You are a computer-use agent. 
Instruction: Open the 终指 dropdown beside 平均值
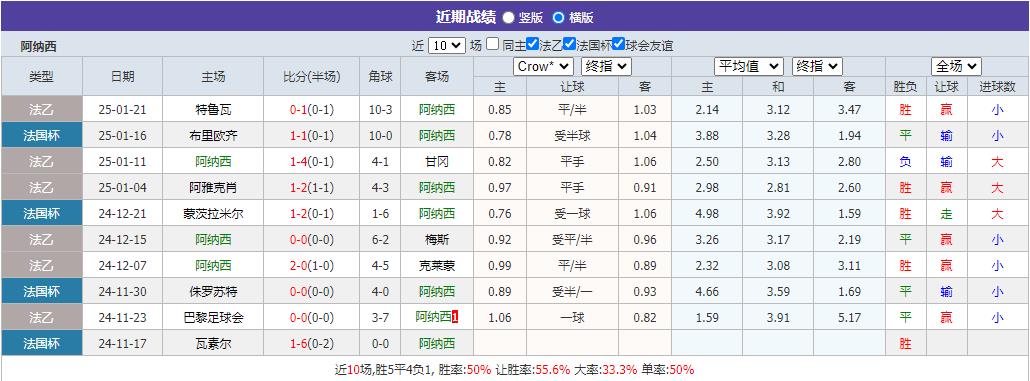click(817, 66)
